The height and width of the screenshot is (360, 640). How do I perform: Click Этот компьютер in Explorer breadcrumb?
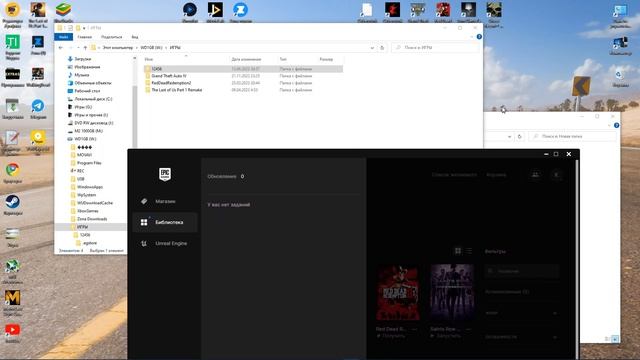click(x=118, y=48)
